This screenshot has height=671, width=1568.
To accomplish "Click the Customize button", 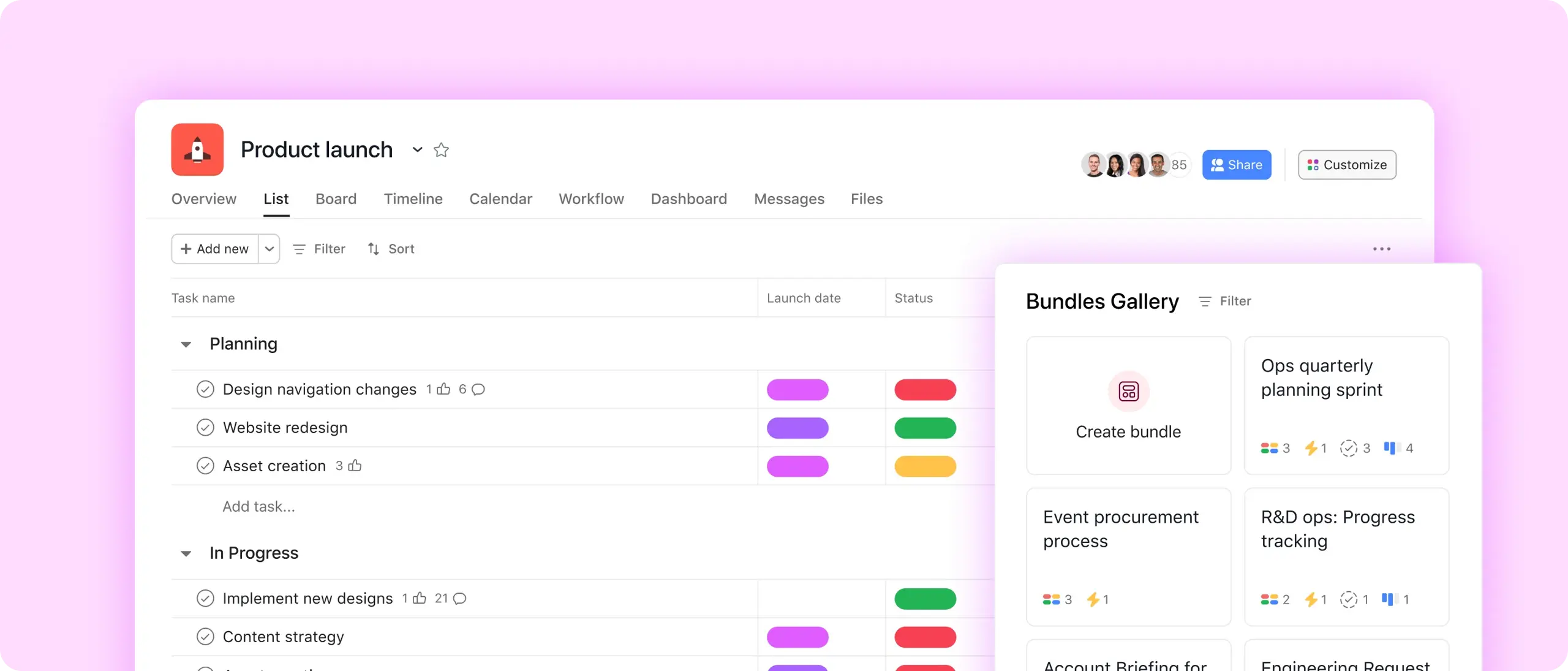I will click(x=1347, y=165).
